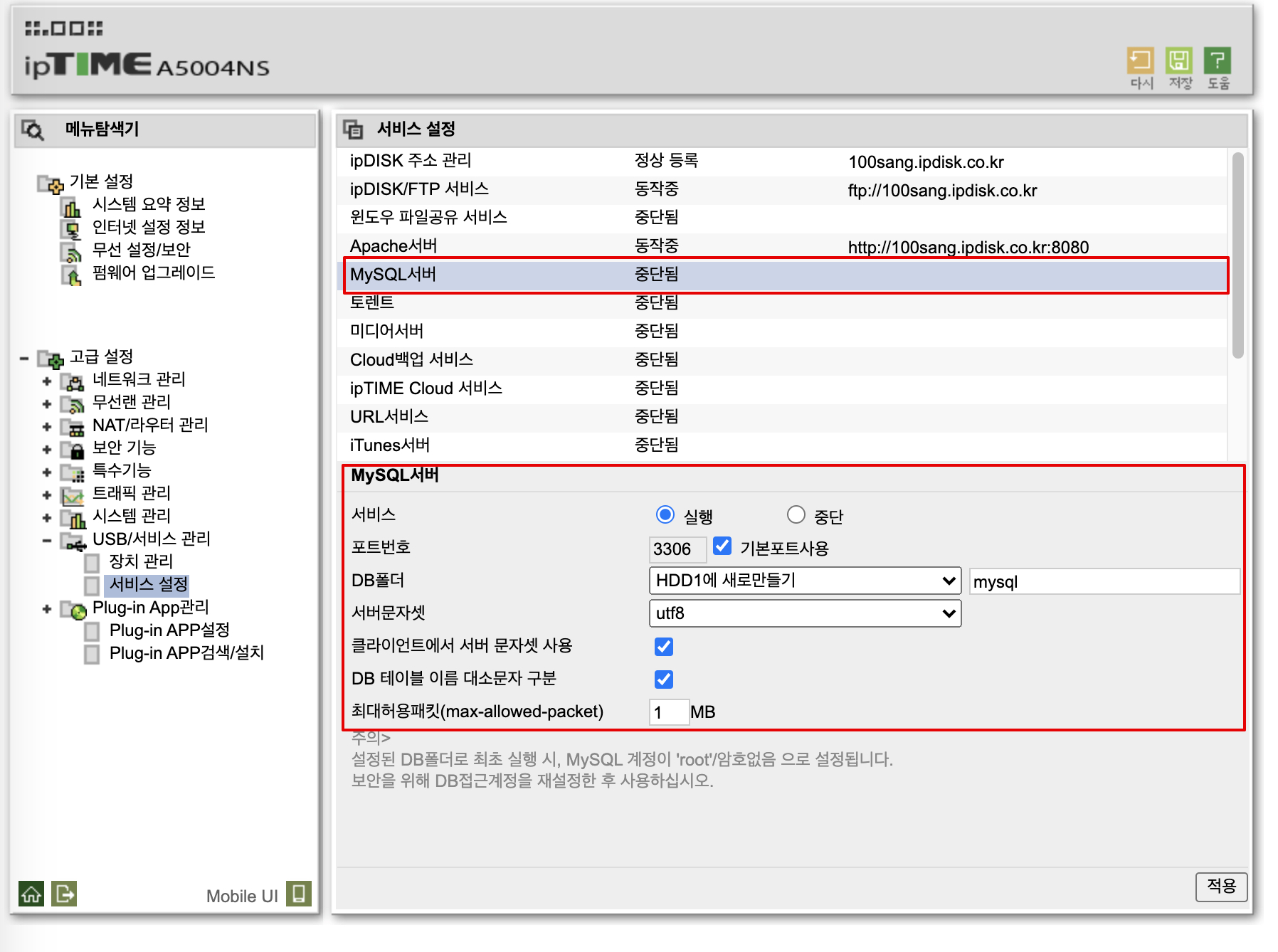The image size is (1278, 952).
Task: Click the 특수기능 folder icon
Action: click(x=73, y=473)
